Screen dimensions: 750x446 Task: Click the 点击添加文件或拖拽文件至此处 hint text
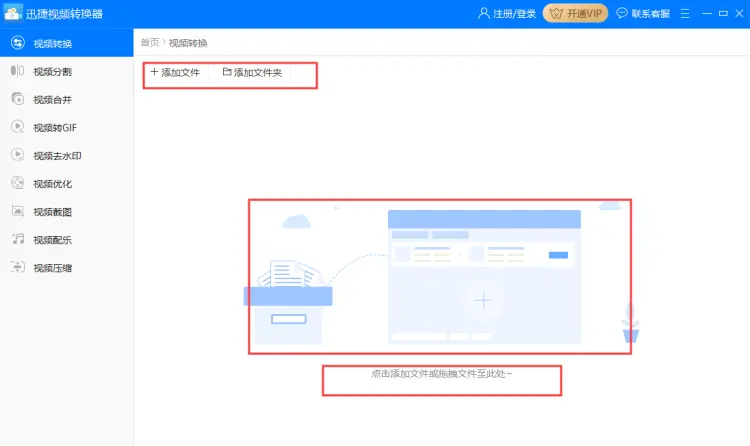441,374
